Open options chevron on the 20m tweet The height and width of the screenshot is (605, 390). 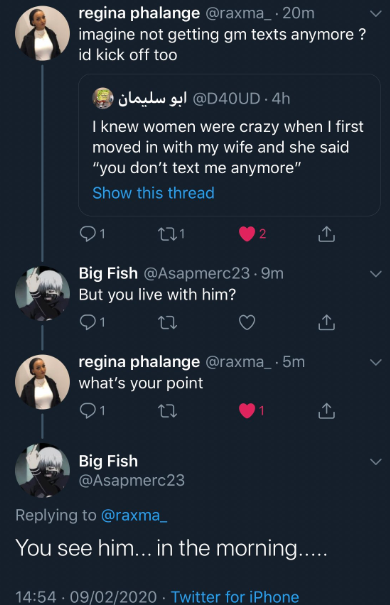pos(375,14)
